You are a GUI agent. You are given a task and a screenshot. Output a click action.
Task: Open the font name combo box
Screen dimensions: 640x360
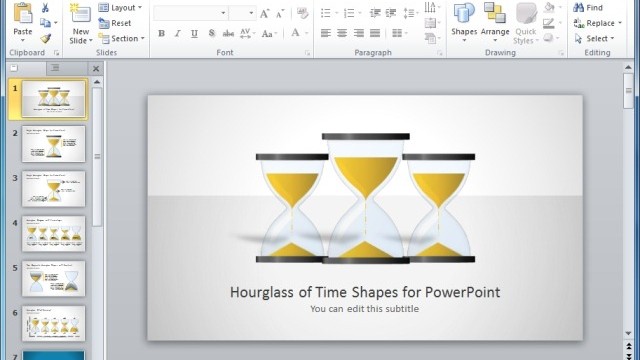191,13
